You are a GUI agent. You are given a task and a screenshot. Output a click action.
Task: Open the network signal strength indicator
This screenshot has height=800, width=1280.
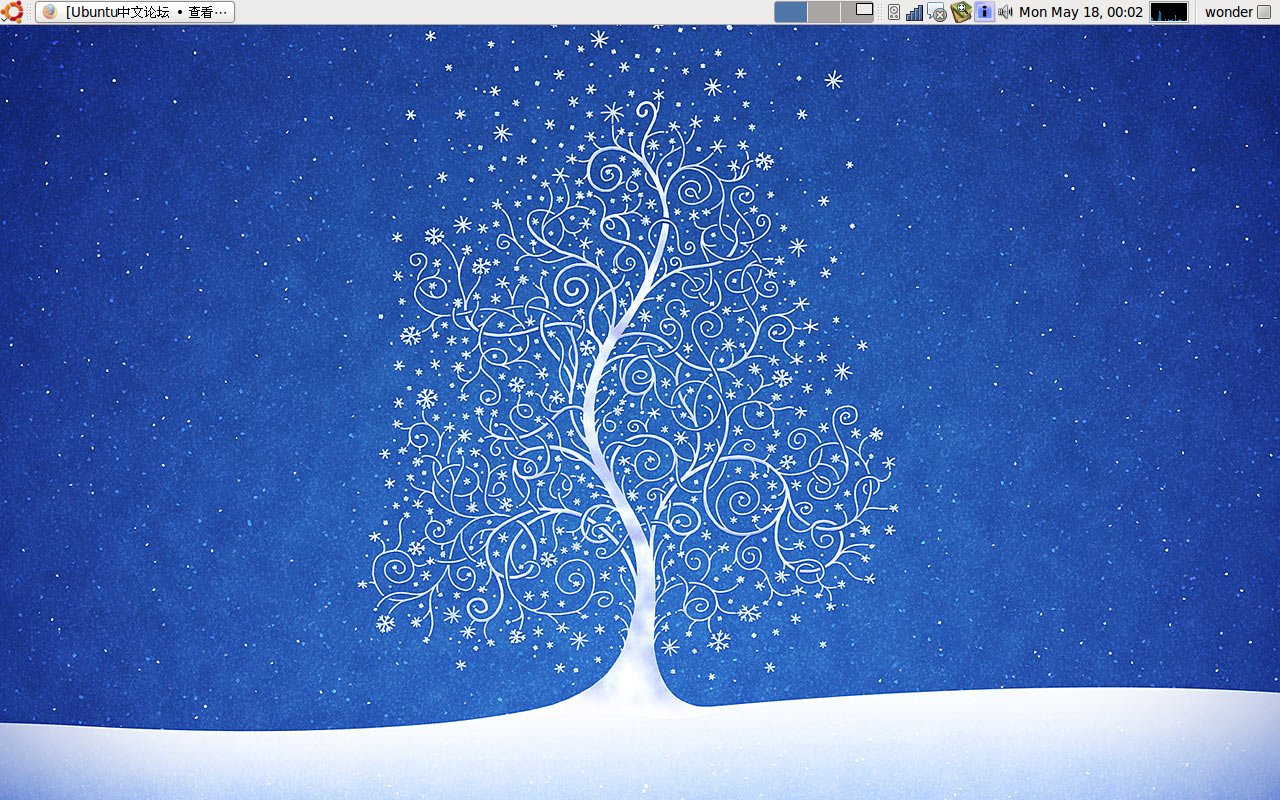coord(914,12)
